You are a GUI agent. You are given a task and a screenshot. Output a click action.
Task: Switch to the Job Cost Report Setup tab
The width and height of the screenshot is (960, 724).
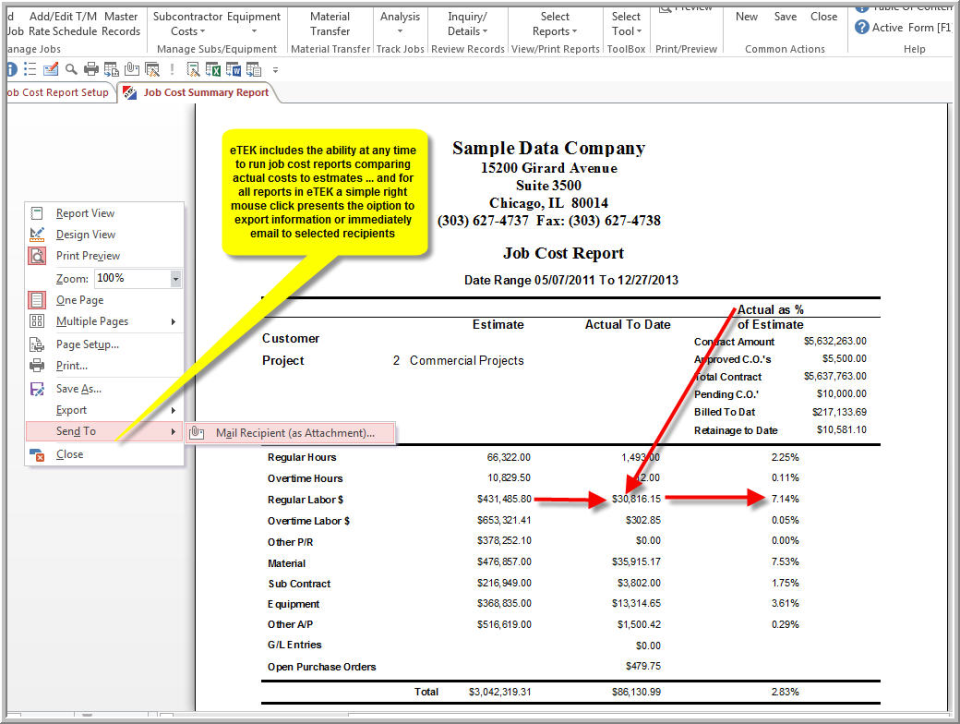click(x=57, y=92)
